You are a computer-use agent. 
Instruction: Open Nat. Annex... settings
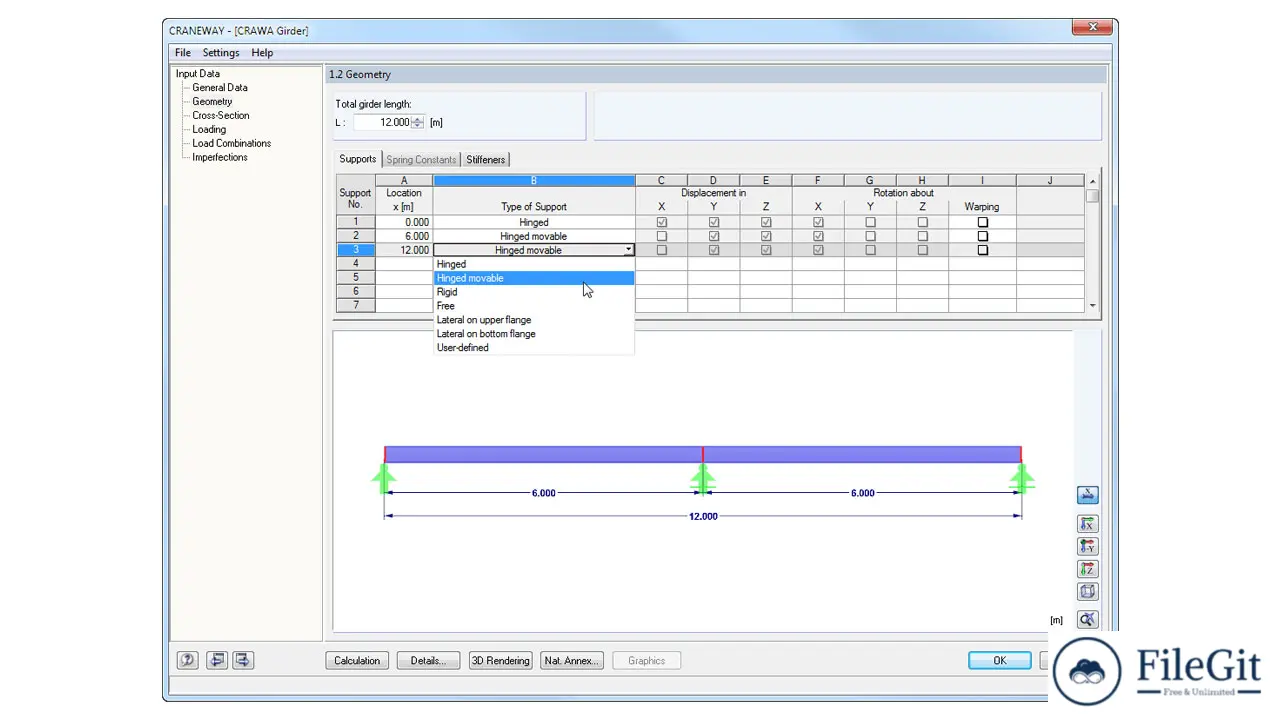click(572, 660)
